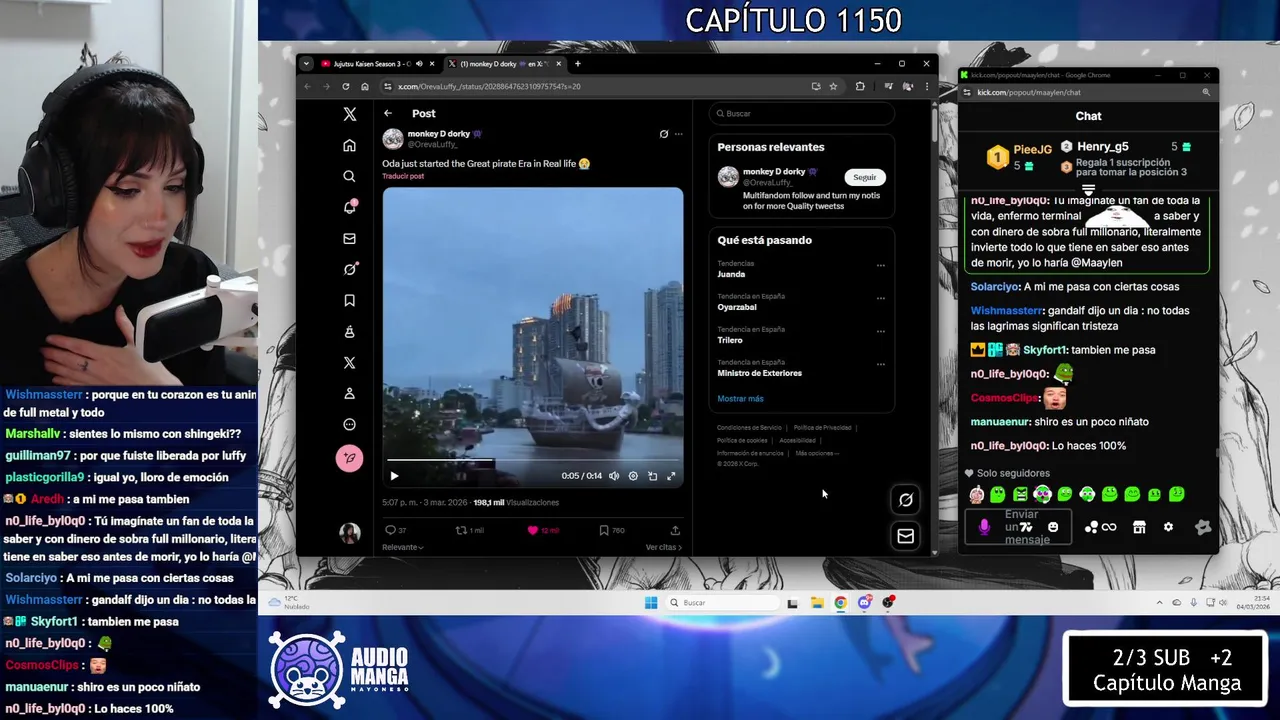Image resolution: width=1280 pixels, height=720 pixels.
Task: Click Mostrar más under trends
Action: pos(740,398)
